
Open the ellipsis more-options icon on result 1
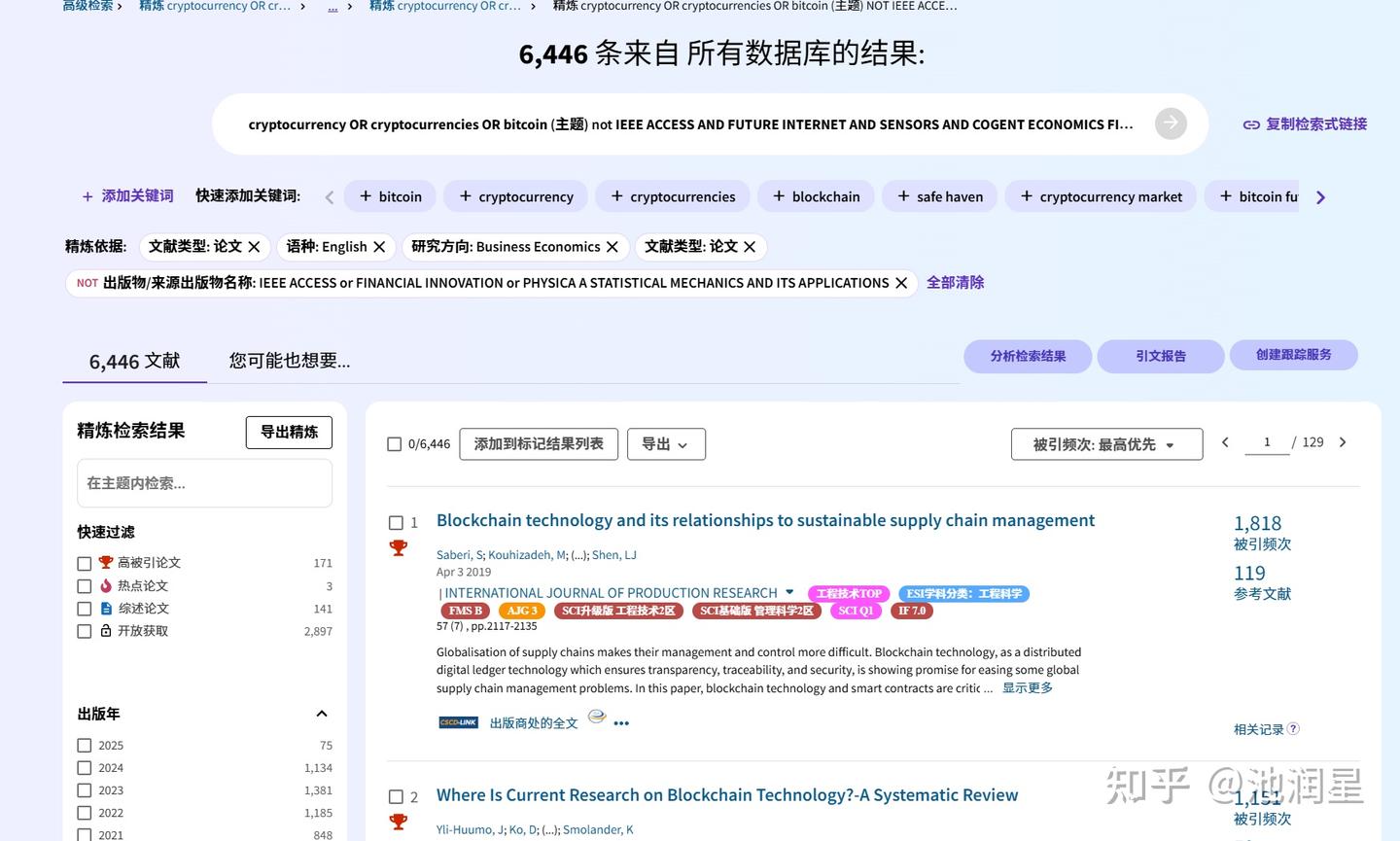[x=621, y=722]
